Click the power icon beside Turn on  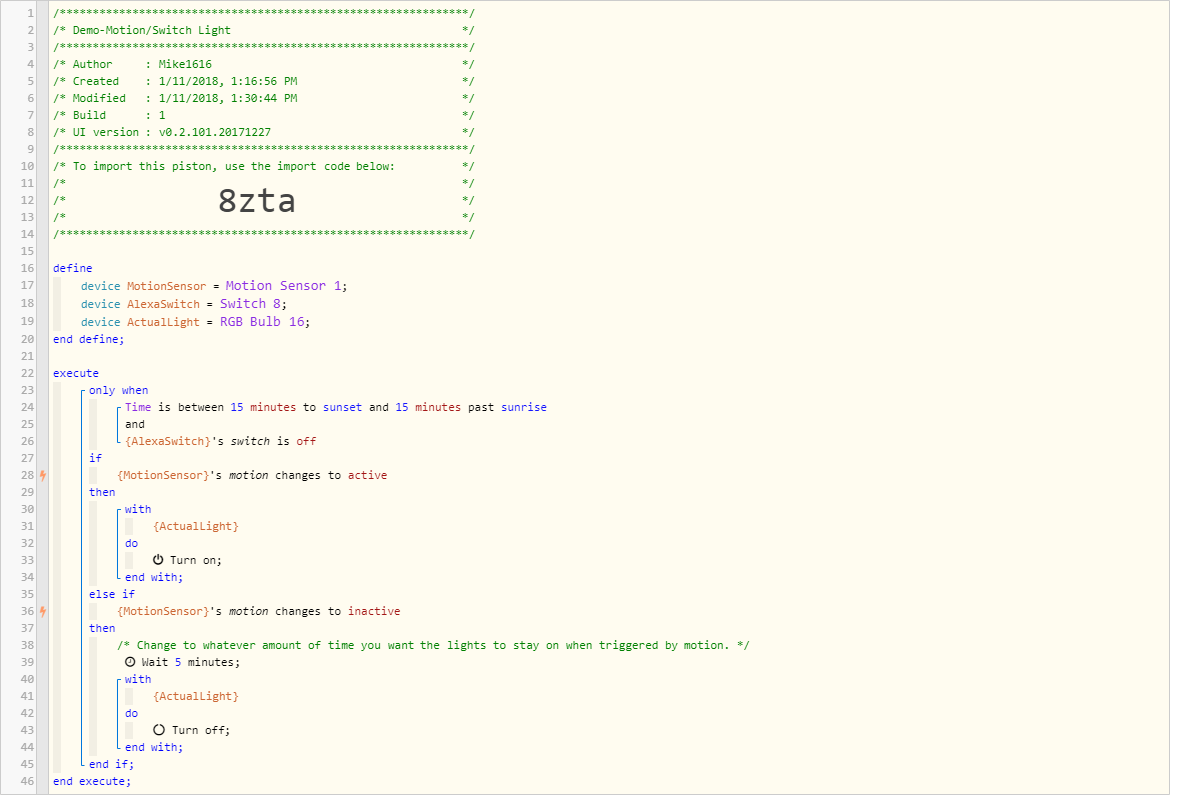click(x=158, y=560)
